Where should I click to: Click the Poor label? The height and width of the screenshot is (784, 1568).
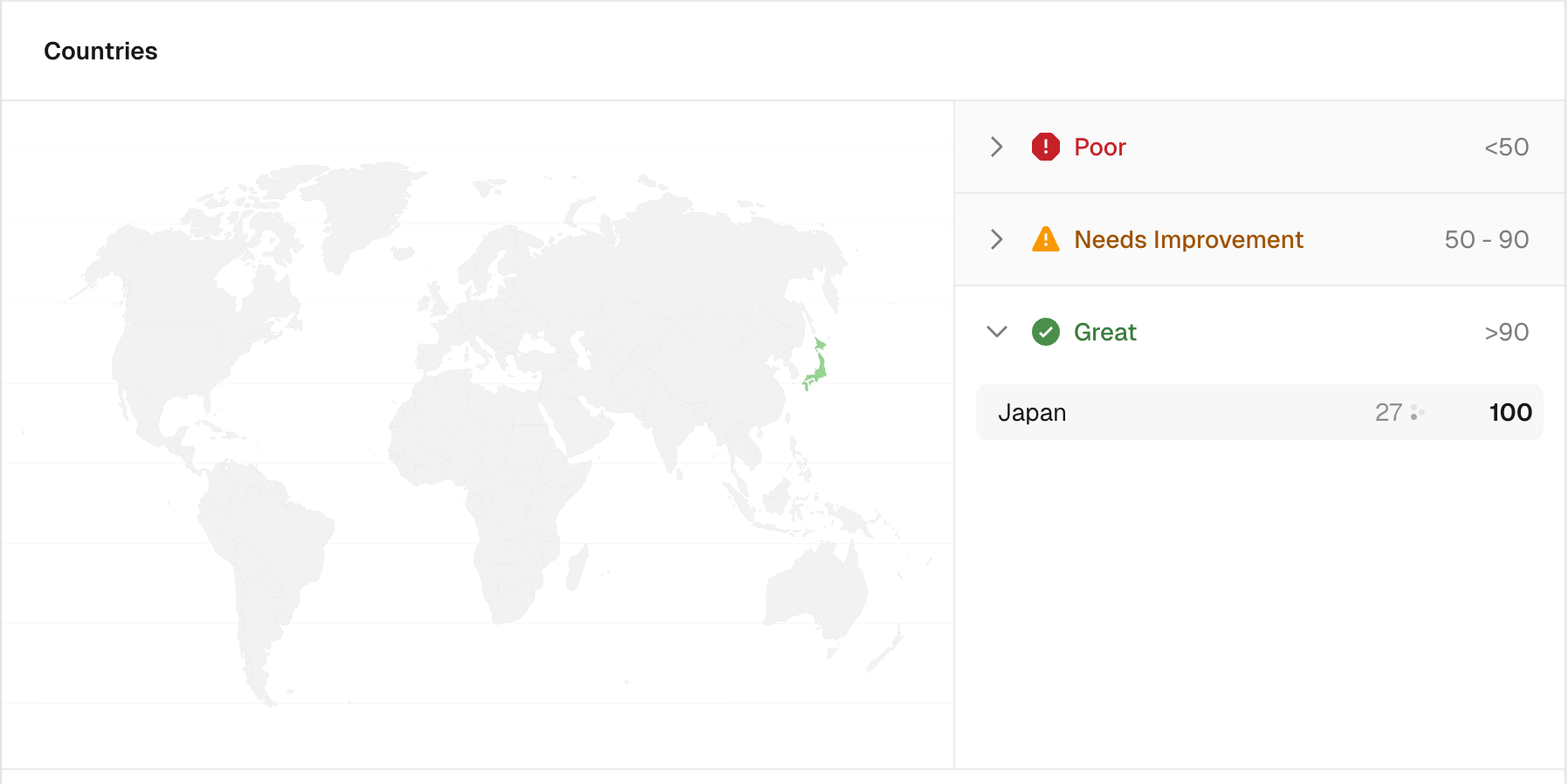pyautogui.click(x=1100, y=147)
